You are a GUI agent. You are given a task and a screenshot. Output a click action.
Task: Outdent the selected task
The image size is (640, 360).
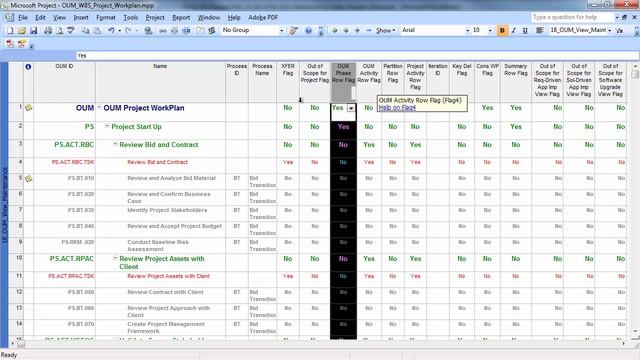click(x=335, y=31)
